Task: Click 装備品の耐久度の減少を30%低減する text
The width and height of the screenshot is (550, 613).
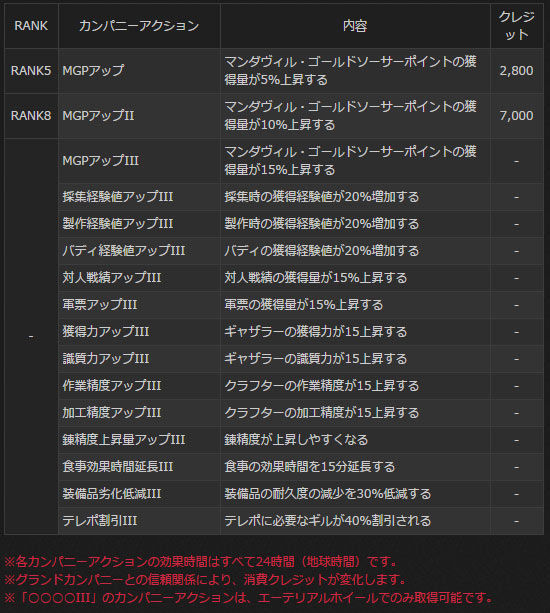Action: click(328, 494)
